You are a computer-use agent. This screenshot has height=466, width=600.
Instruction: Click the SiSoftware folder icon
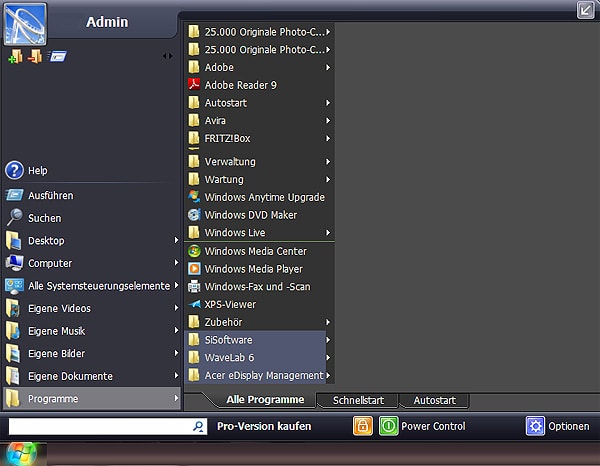click(194, 340)
